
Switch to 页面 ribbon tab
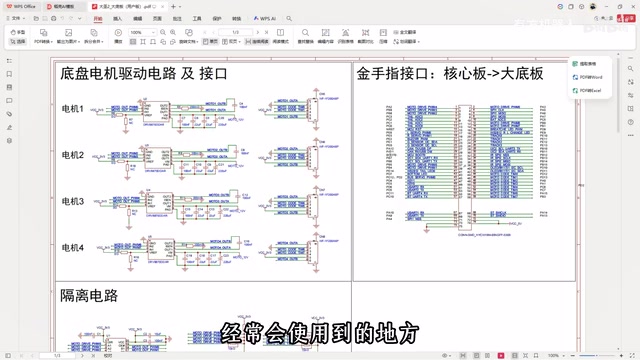coord(157,19)
